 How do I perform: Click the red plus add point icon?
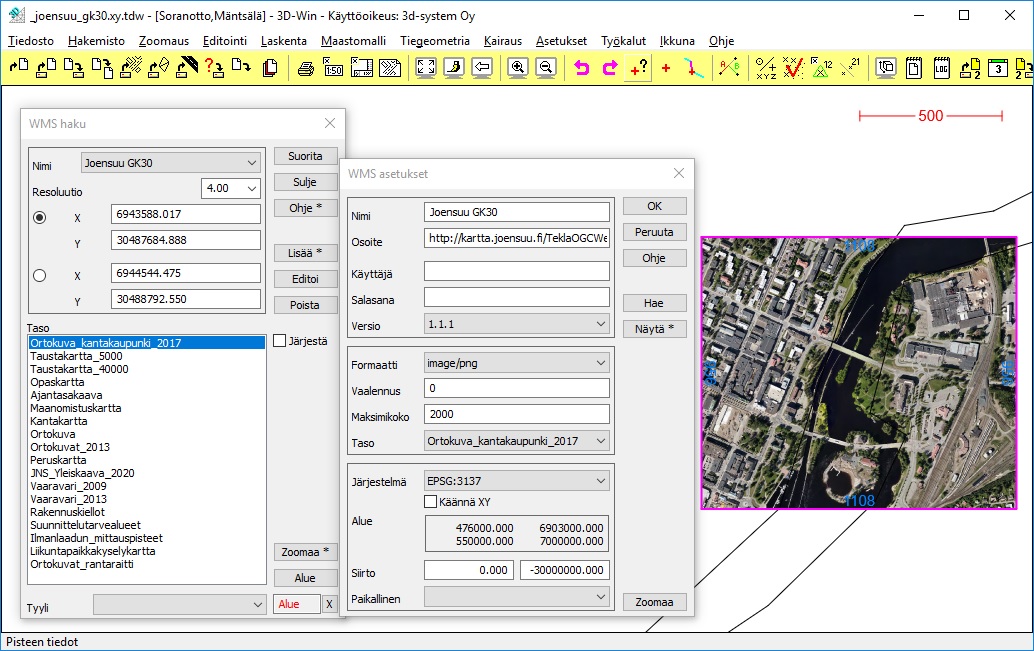[666, 67]
